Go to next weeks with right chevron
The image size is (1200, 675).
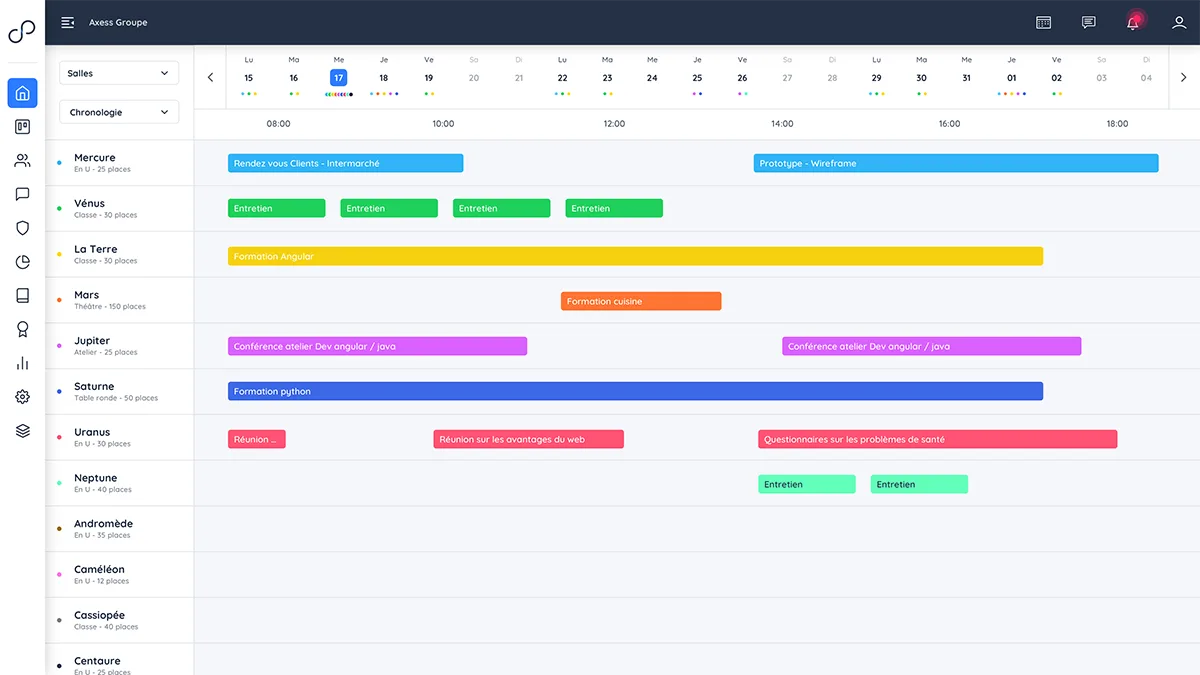1184,77
